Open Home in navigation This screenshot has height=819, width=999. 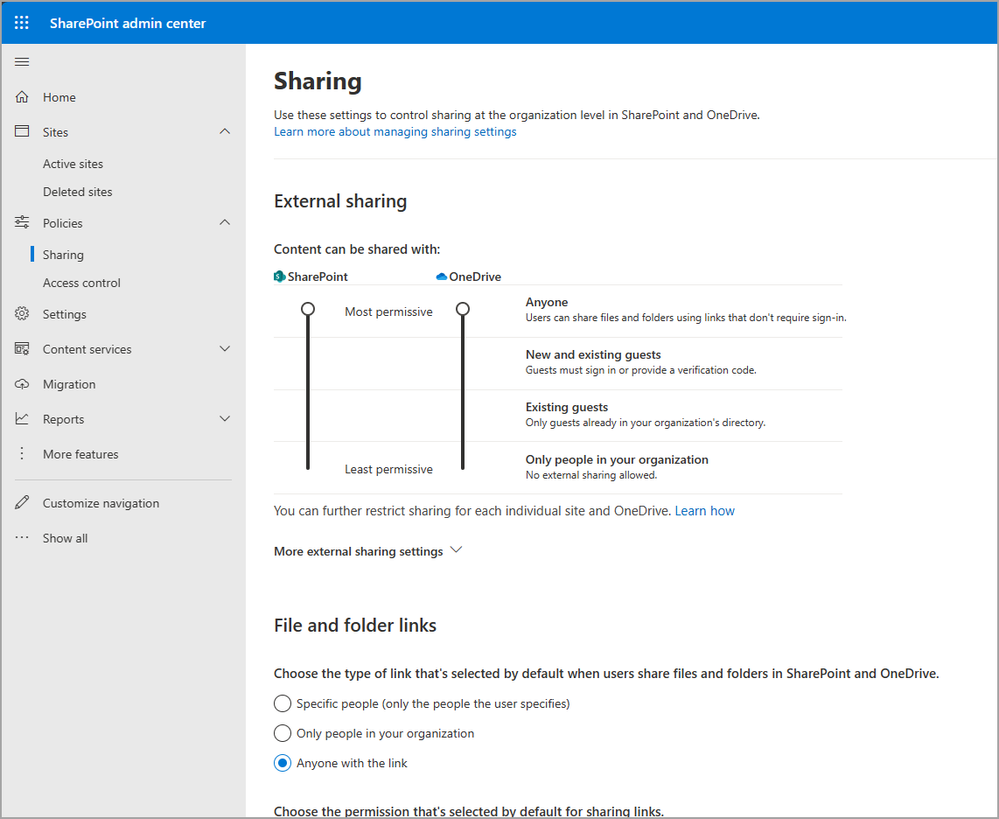(59, 97)
